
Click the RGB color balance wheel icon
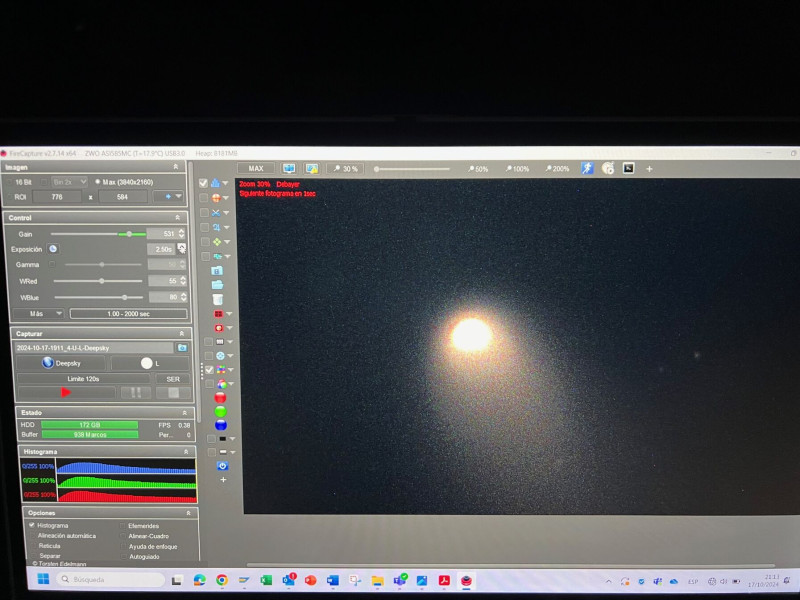click(221, 383)
